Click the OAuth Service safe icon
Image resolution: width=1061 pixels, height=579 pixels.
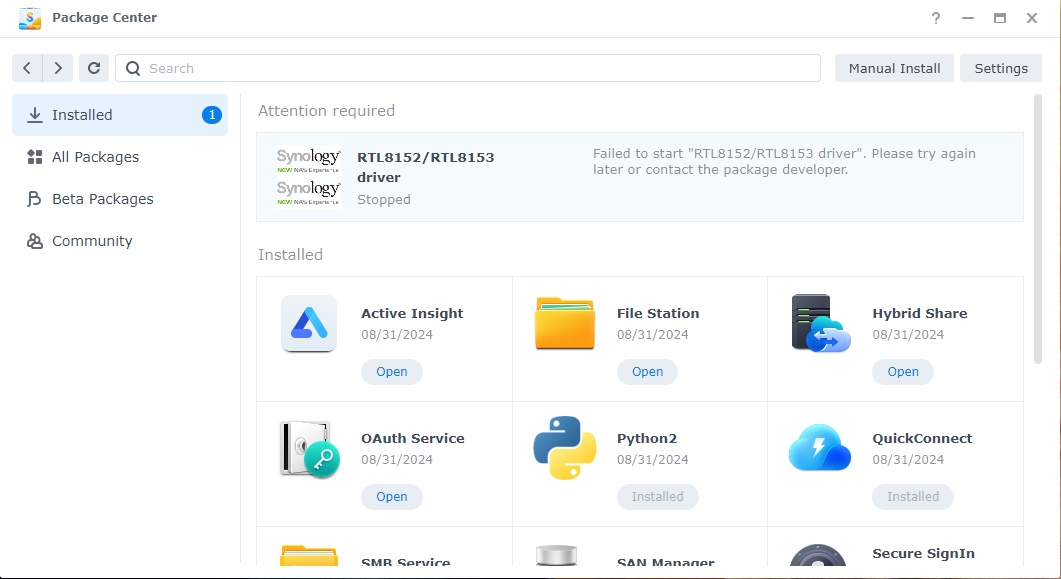point(309,448)
